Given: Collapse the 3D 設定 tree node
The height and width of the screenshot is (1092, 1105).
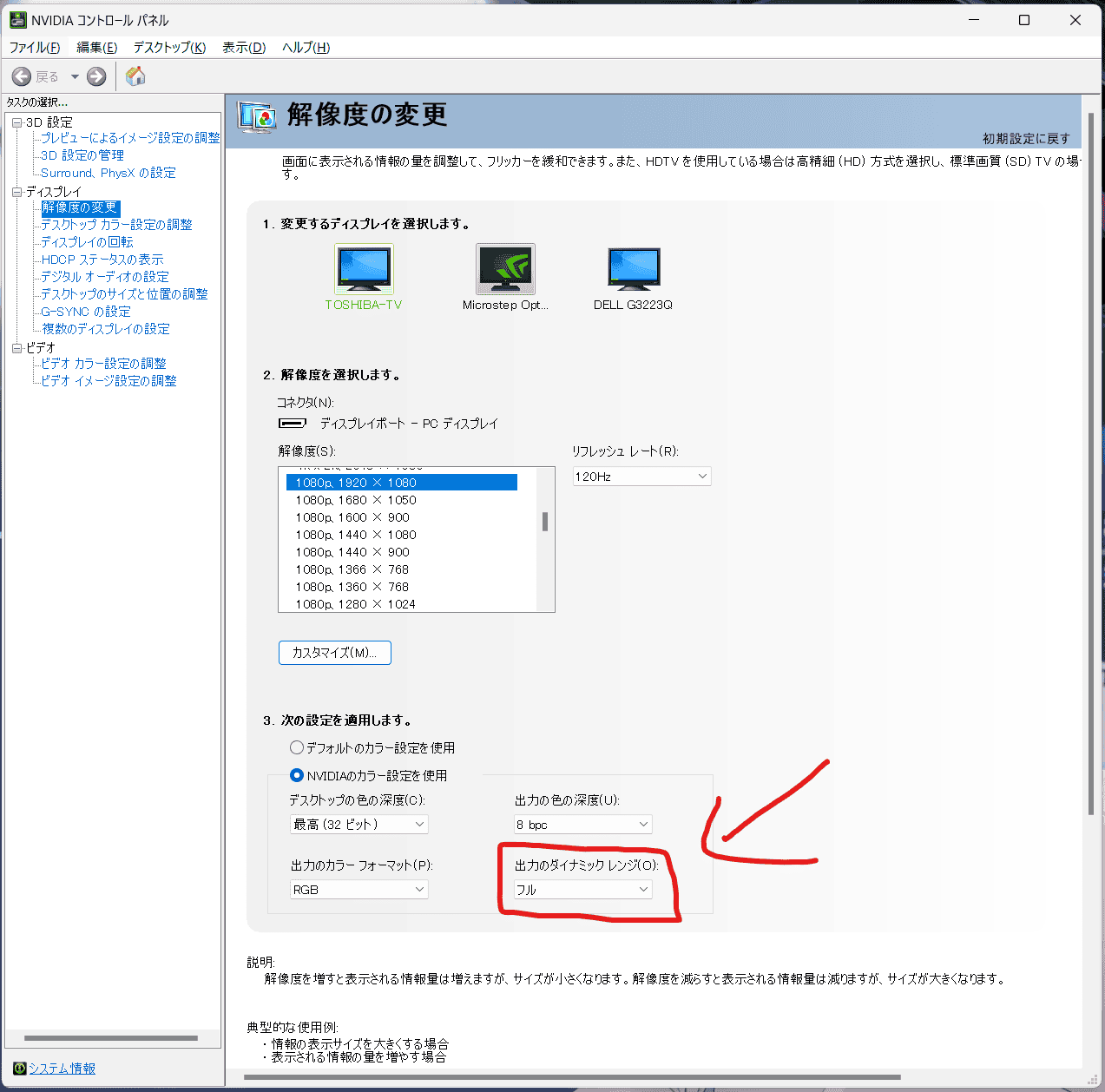Looking at the screenshot, I should click(x=16, y=122).
